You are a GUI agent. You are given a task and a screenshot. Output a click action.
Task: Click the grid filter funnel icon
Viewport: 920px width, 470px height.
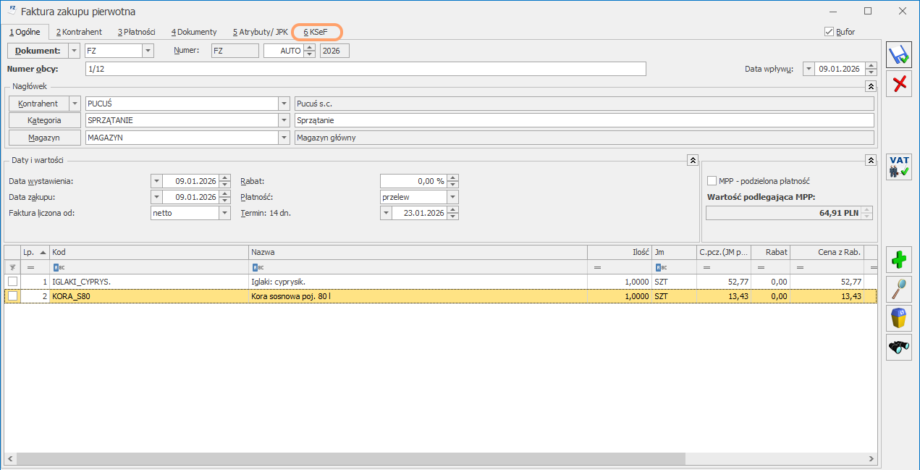[12, 268]
